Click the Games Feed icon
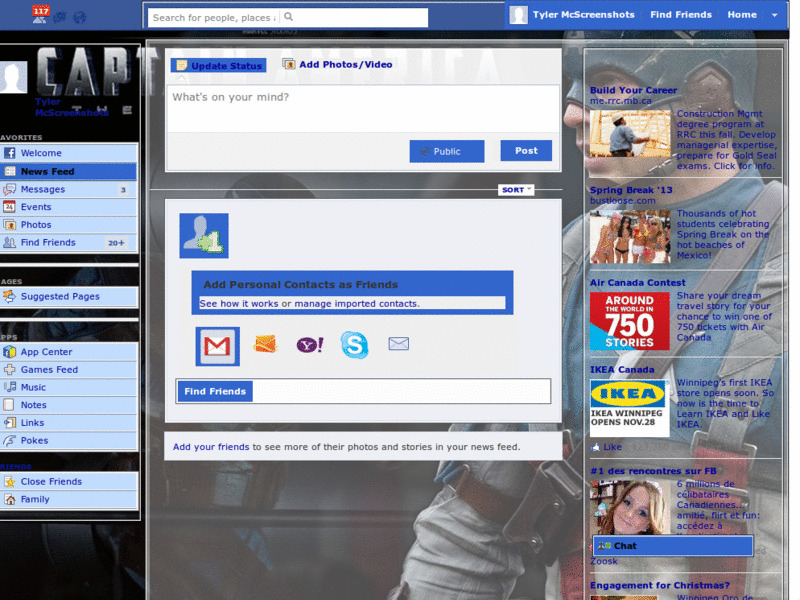The height and width of the screenshot is (600, 800). 9,369
